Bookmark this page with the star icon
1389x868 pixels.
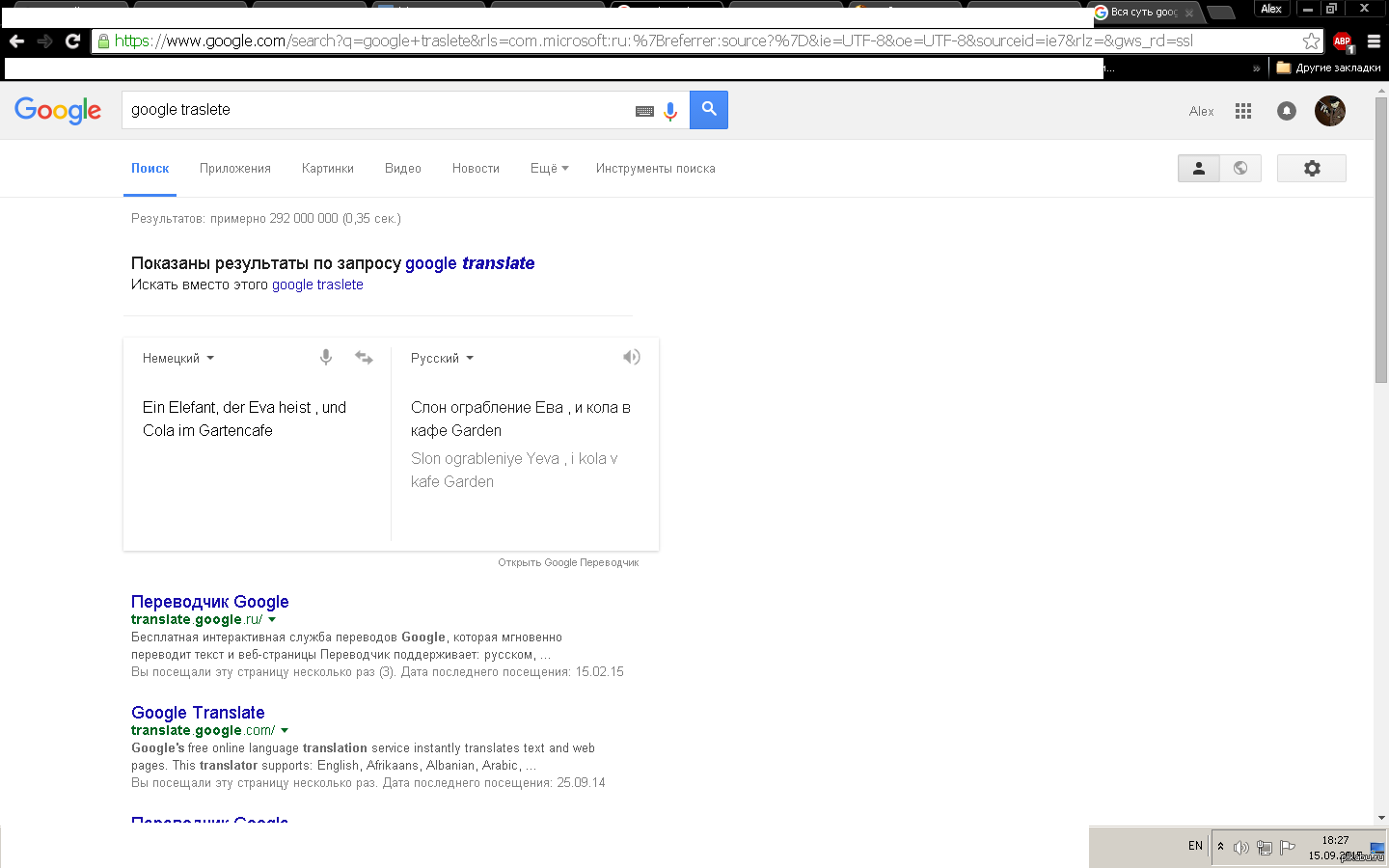pyautogui.click(x=1311, y=41)
